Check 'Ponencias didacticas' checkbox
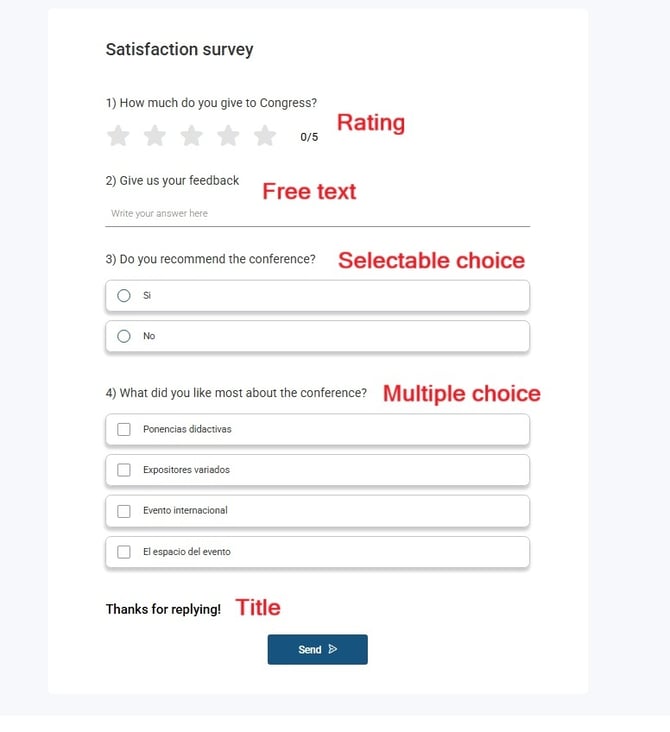670x732 pixels. 124,429
